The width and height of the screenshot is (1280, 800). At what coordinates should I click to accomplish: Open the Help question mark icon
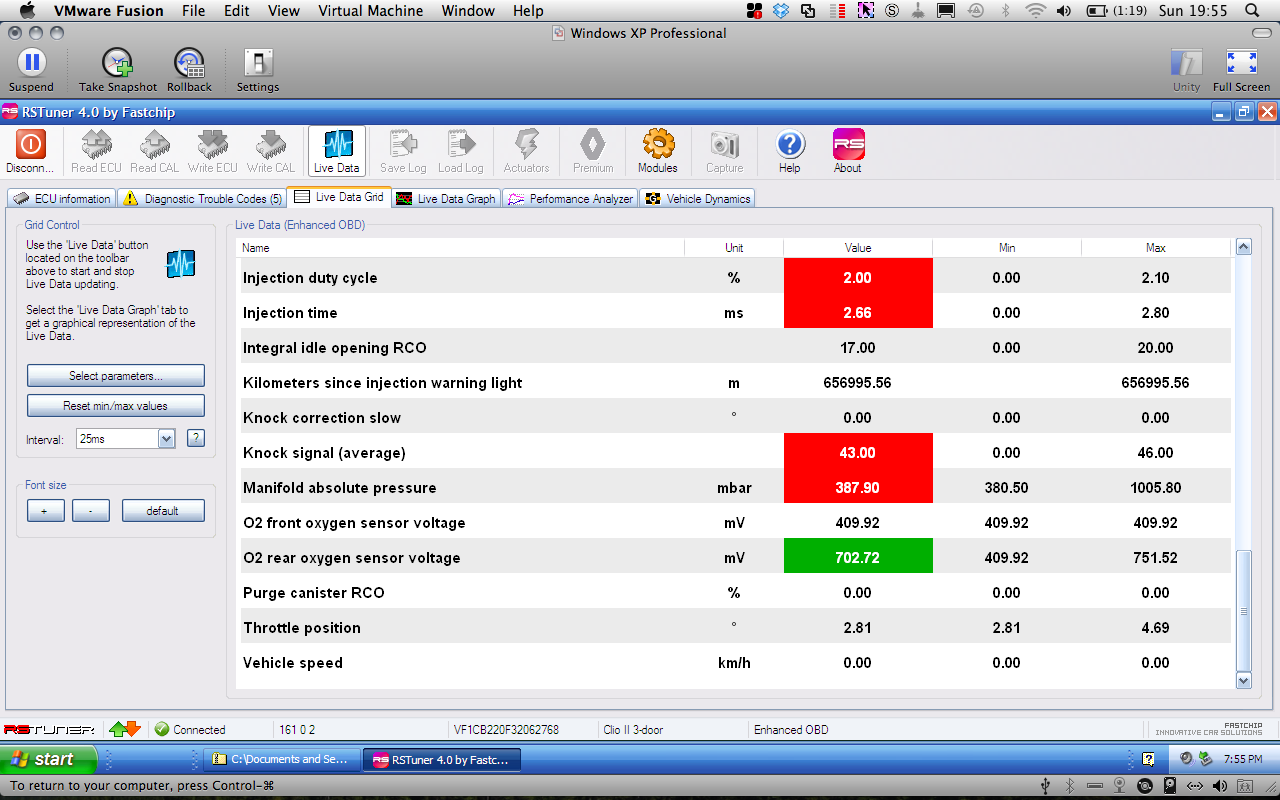(x=790, y=145)
